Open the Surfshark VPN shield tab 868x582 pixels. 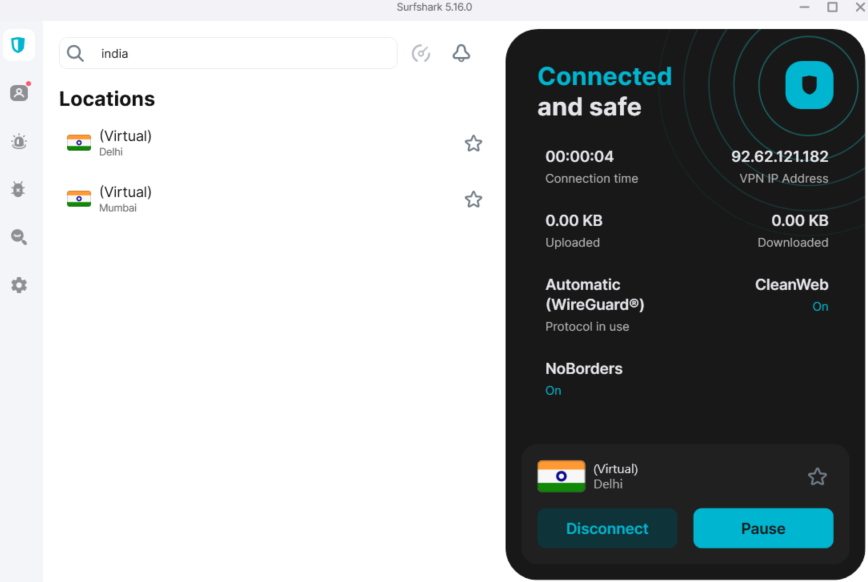(x=19, y=45)
